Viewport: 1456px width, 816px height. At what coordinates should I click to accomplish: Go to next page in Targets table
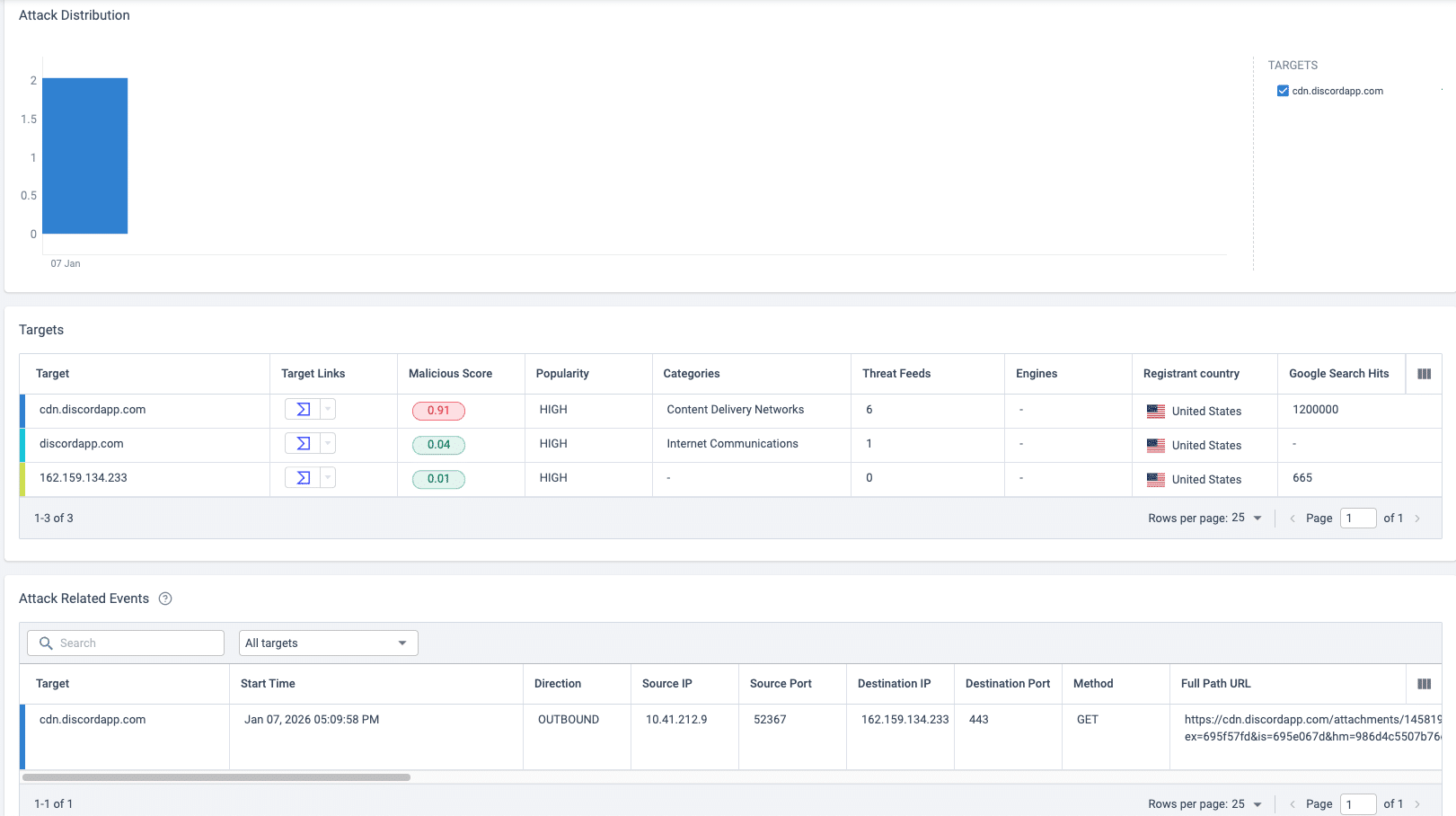point(1417,519)
